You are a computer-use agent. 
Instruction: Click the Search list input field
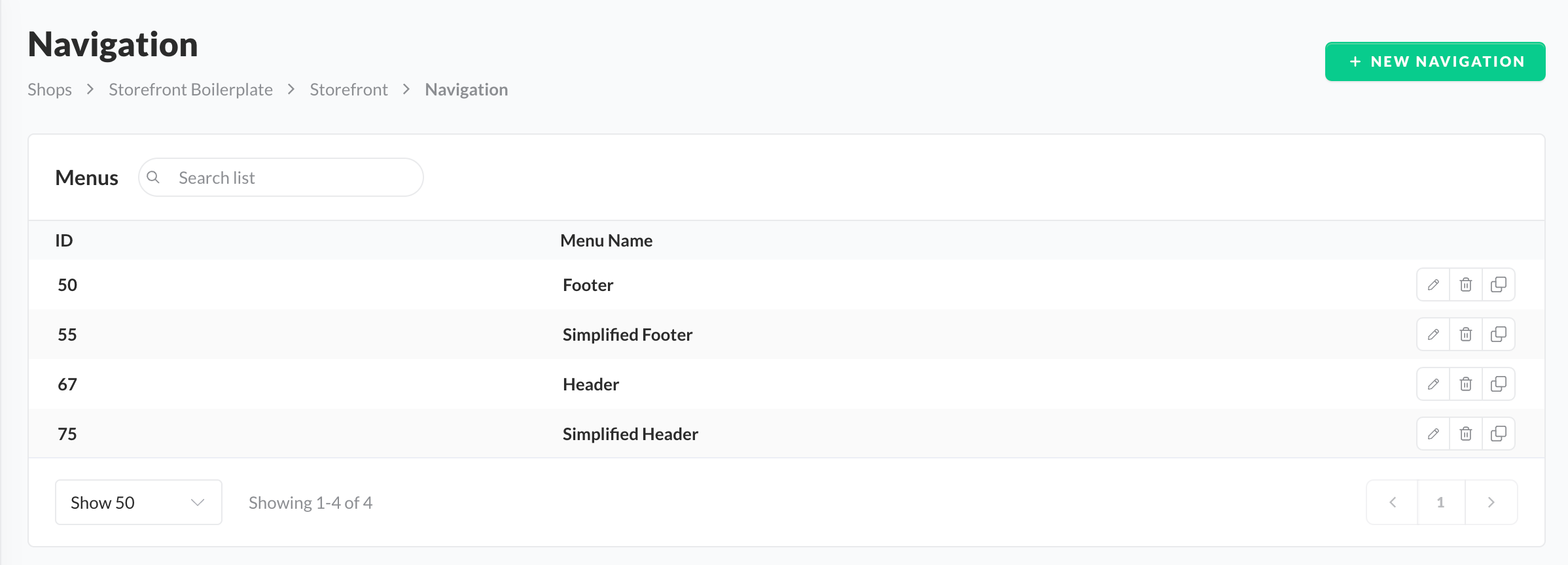(x=288, y=177)
